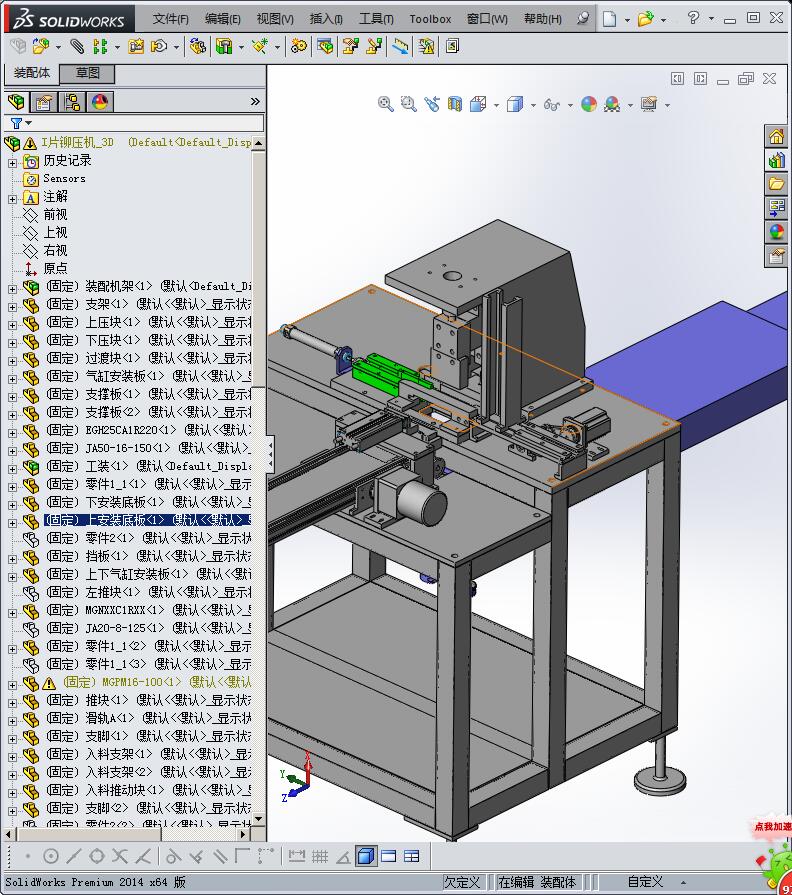Click the Hide/Show items glasses icon
Image resolution: width=792 pixels, height=895 pixels.
coord(552,104)
